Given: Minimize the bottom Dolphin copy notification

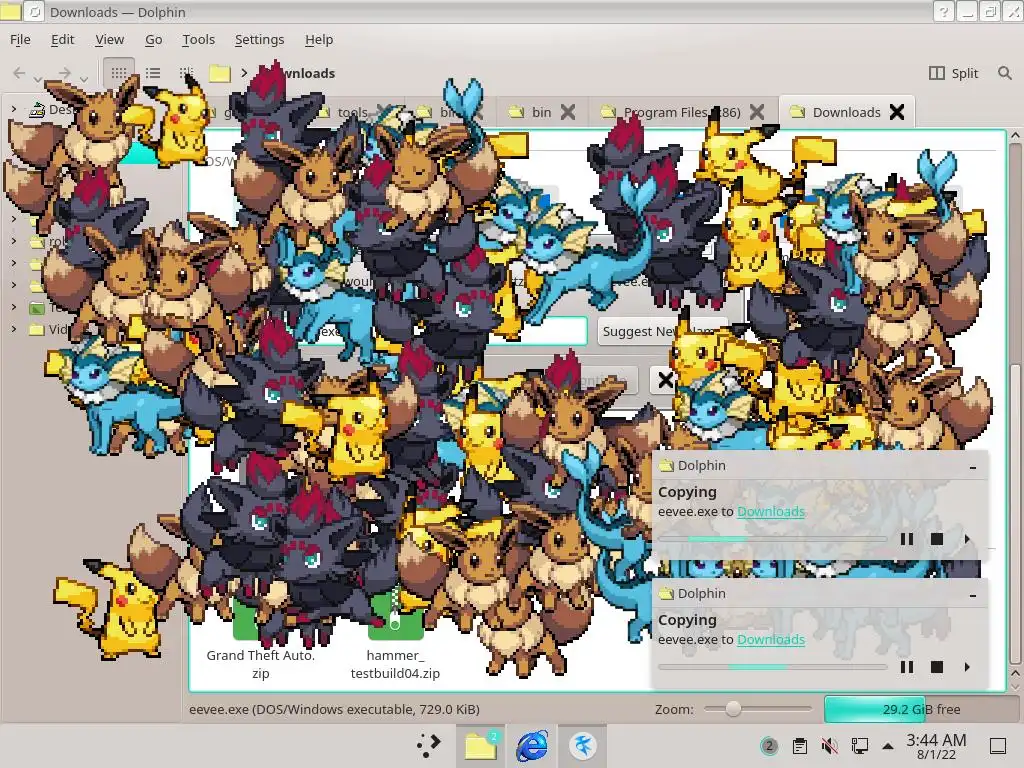Looking at the screenshot, I should click(x=973, y=596).
